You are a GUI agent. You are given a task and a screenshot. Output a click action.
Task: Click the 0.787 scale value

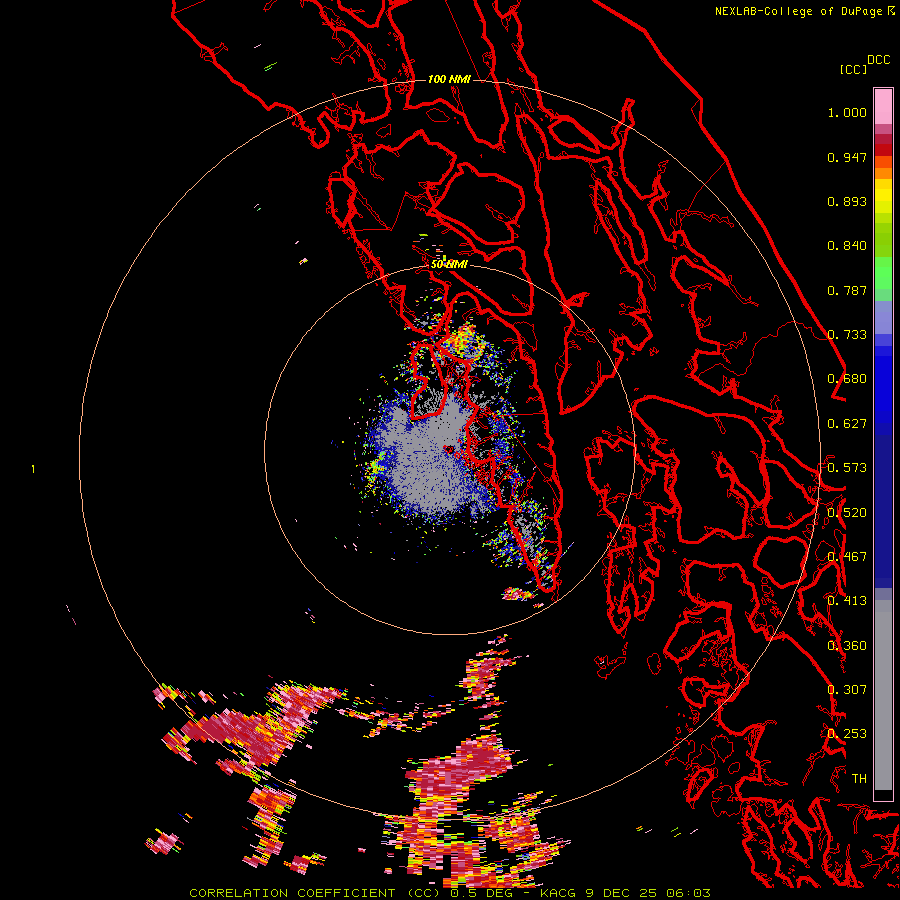tap(847, 290)
